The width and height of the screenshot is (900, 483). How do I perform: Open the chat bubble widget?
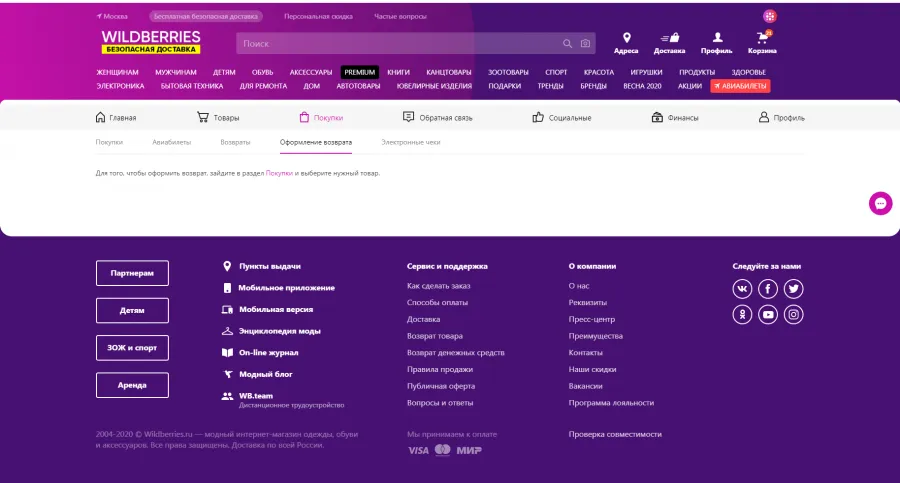pyautogui.click(x=880, y=203)
